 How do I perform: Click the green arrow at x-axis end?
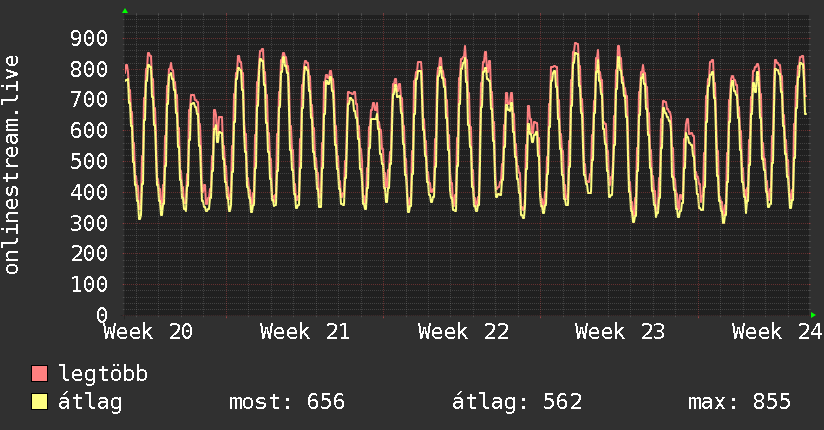pos(813,315)
